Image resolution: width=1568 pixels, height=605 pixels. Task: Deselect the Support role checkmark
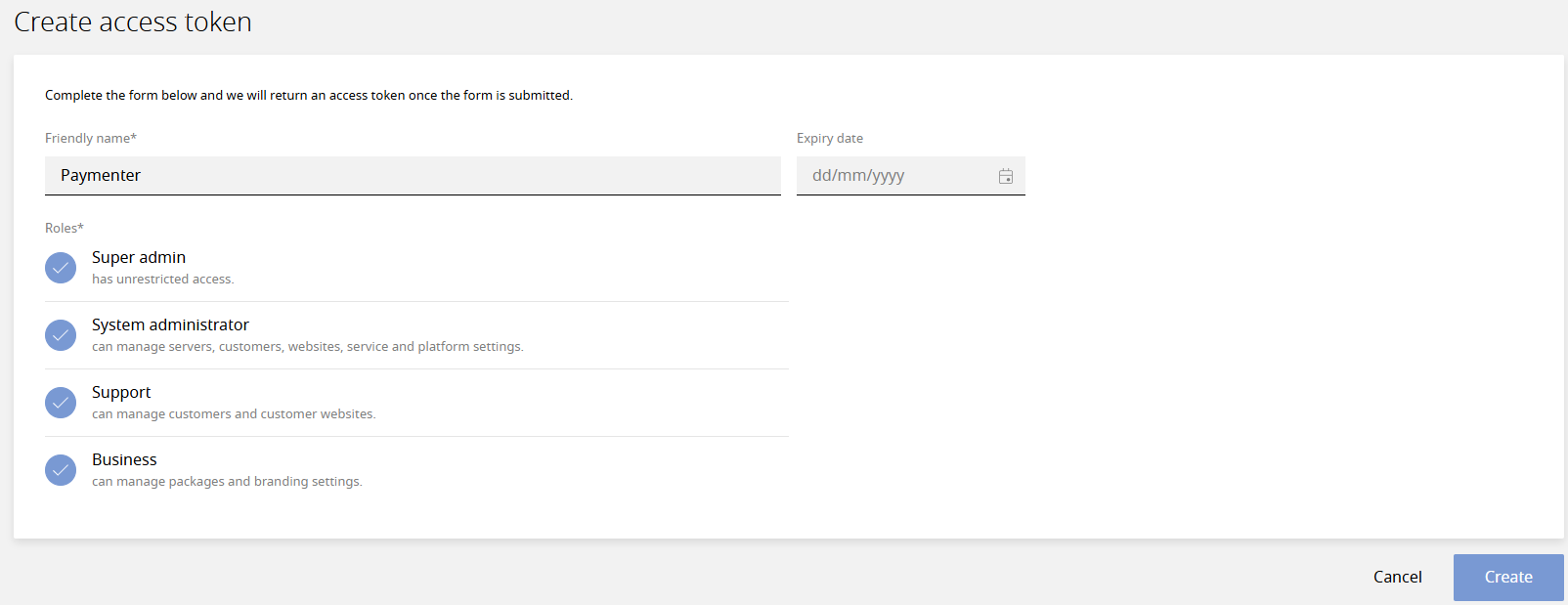(61, 403)
